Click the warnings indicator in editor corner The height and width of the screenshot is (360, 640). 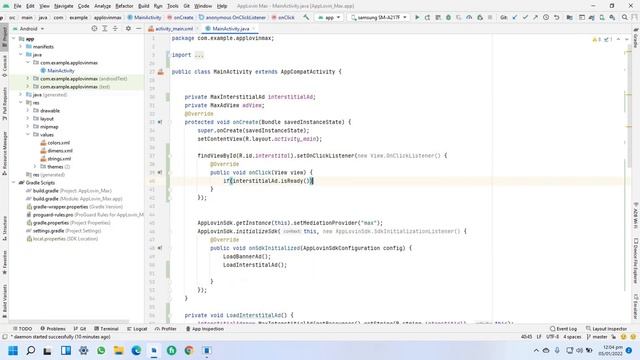596,40
